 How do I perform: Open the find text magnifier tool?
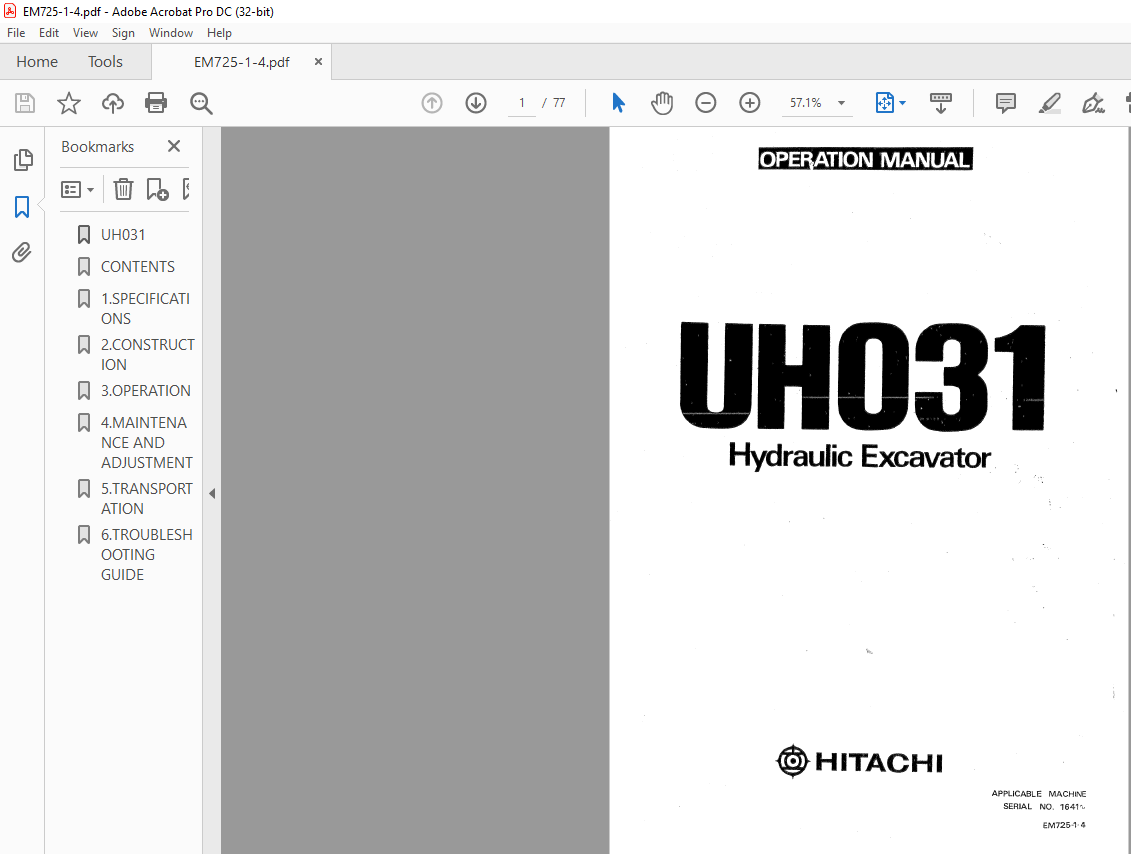[201, 103]
